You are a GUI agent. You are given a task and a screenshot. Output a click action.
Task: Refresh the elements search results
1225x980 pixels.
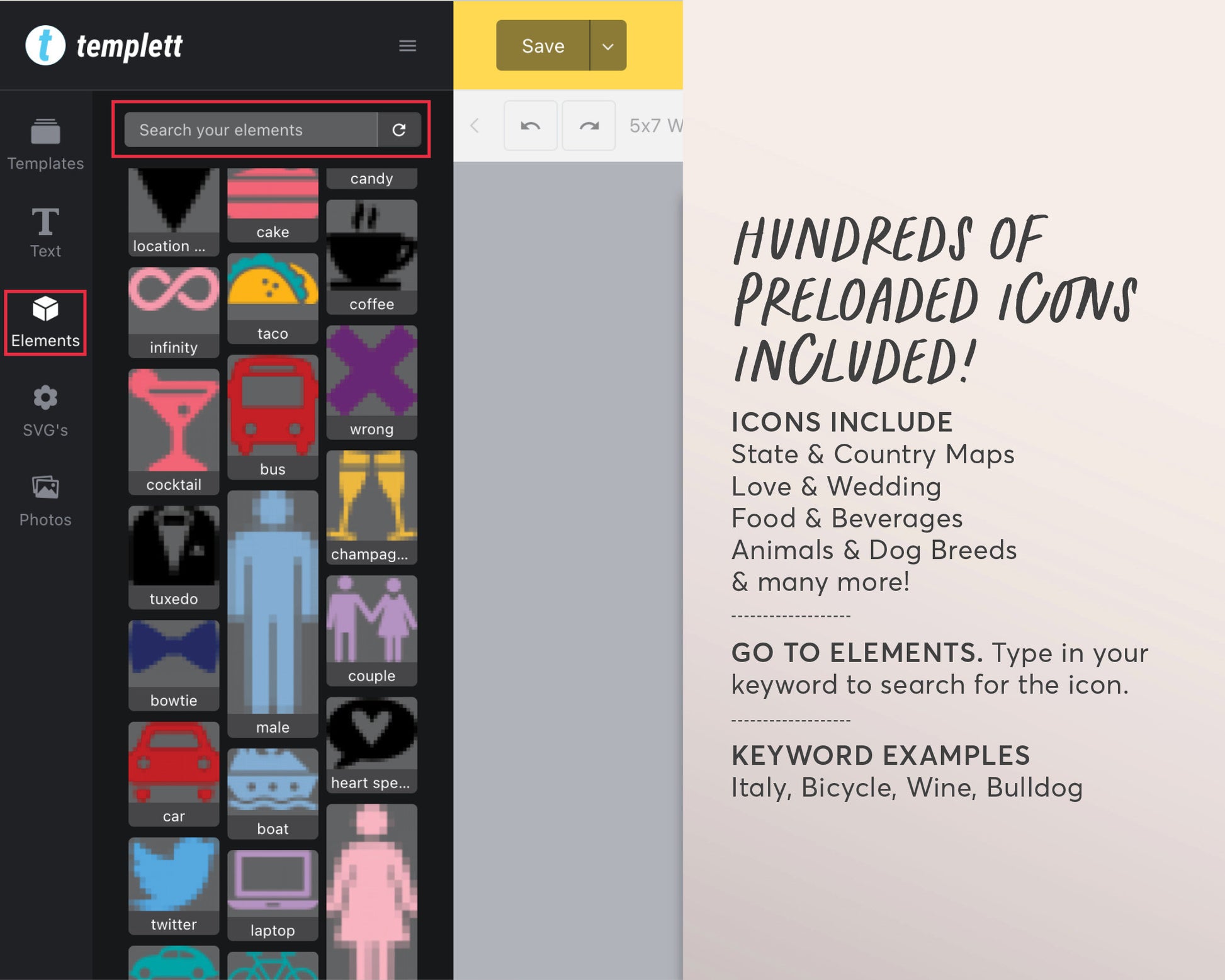coord(399,130)
